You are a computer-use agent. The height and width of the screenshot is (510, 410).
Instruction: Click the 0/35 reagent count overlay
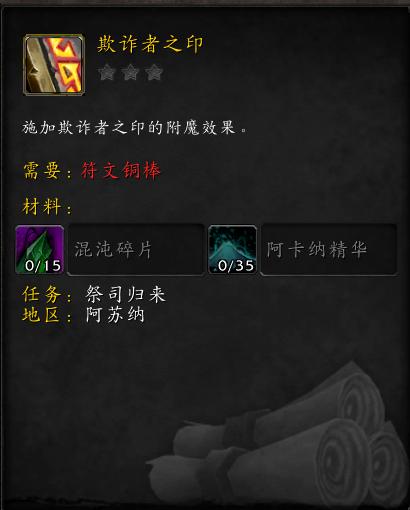236,266
